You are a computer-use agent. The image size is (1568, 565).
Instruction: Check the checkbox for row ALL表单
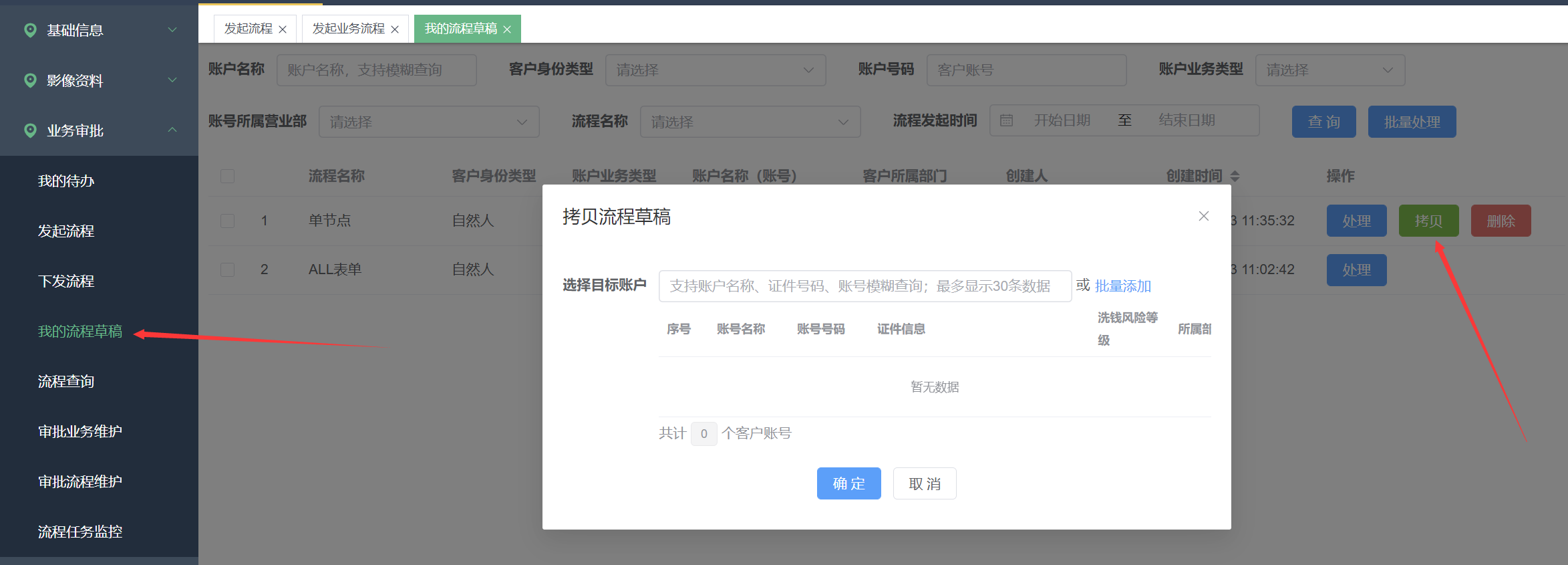coord(228,269)
